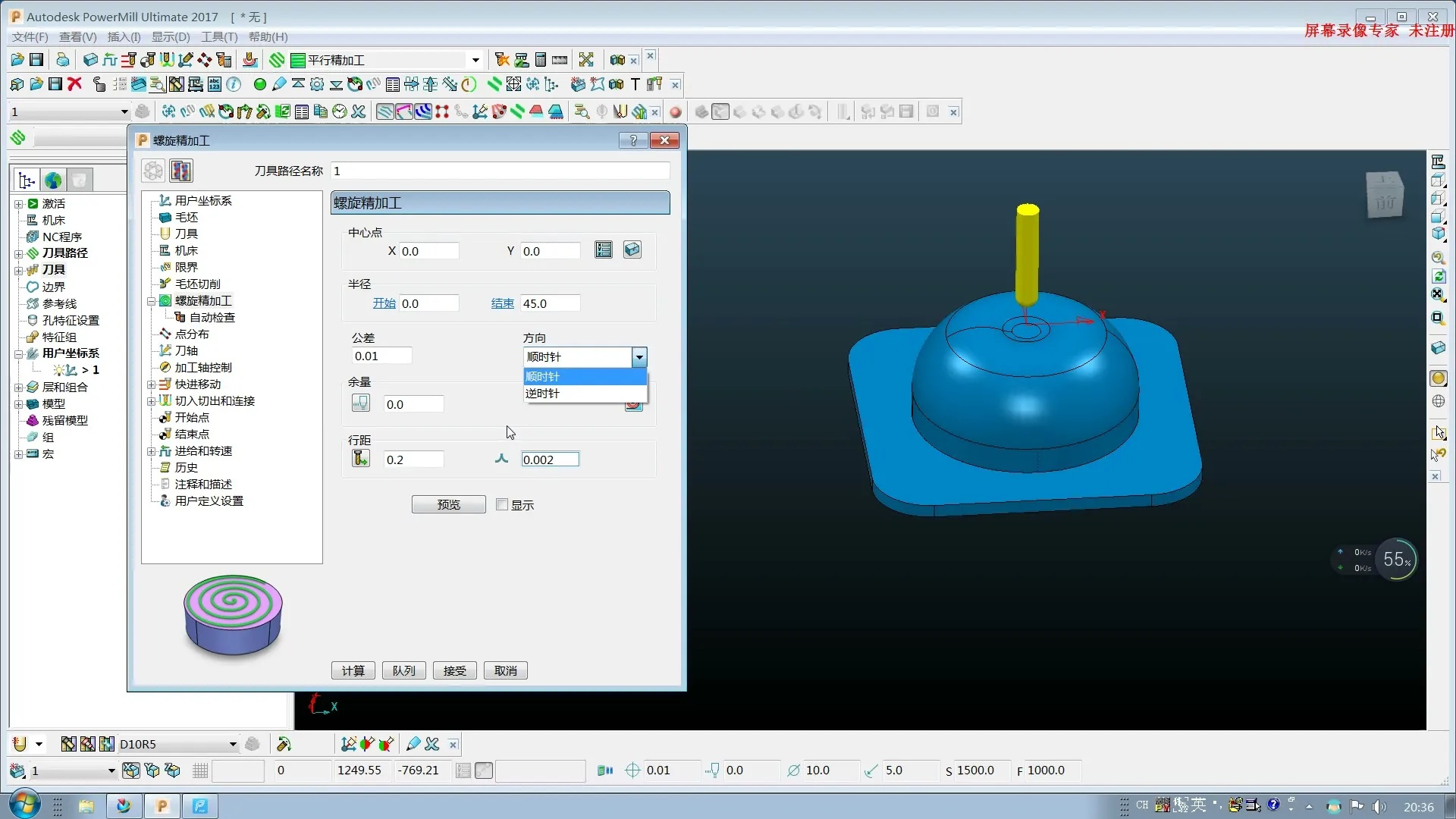This screenshot has width=1456, height=819.
Task: Expand the 刀具路径 explorer node
Action: (x=18, y=253)
